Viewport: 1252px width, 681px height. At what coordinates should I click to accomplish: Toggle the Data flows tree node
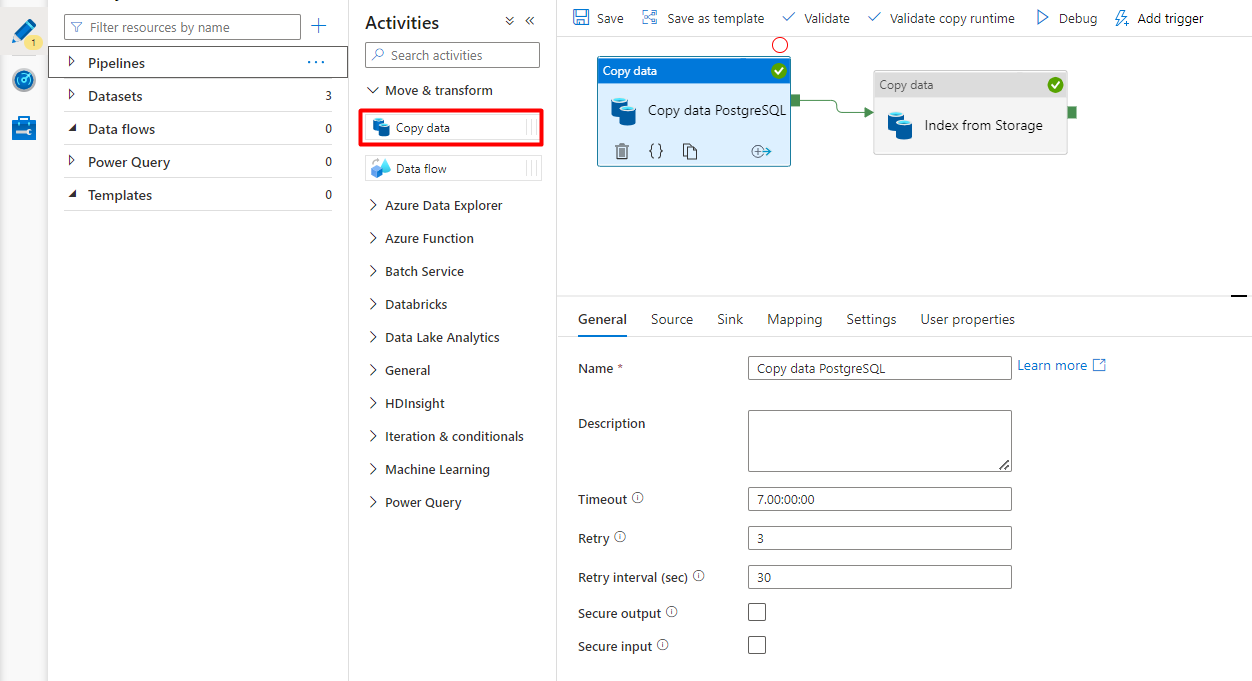pyautogui.click(x=71, y=128)
